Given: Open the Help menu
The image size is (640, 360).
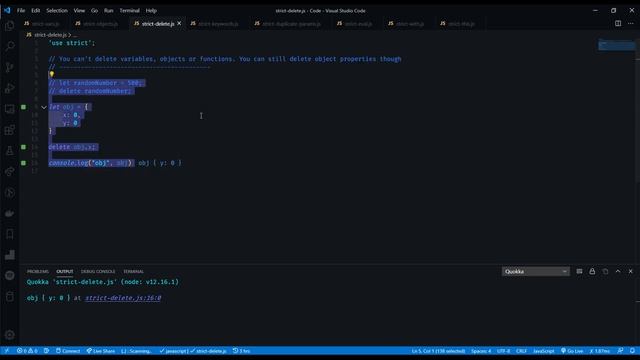Looking at the screenshot, I should (151, 11).
